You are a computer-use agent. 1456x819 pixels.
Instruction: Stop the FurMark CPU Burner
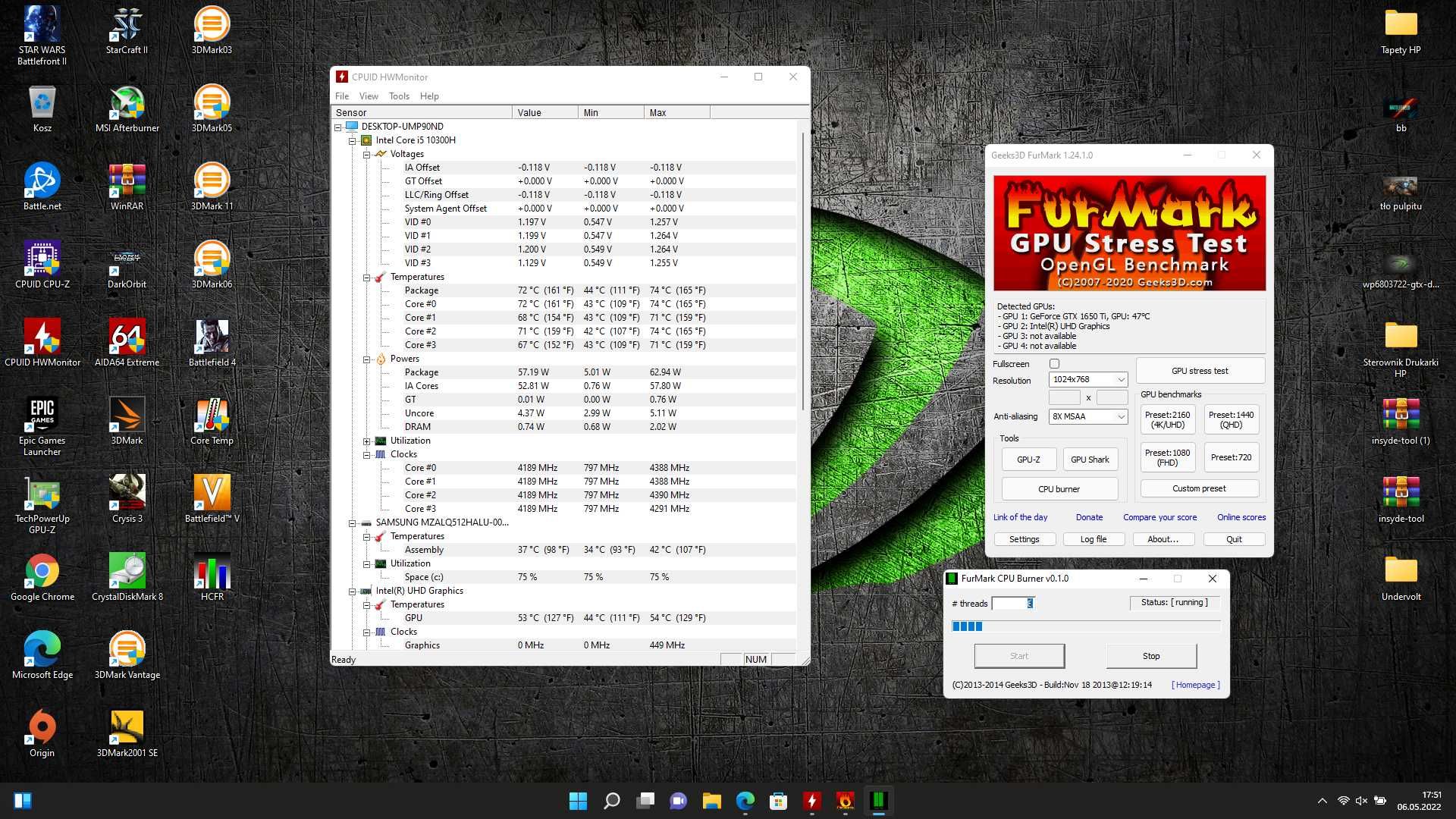point(1151,656)
